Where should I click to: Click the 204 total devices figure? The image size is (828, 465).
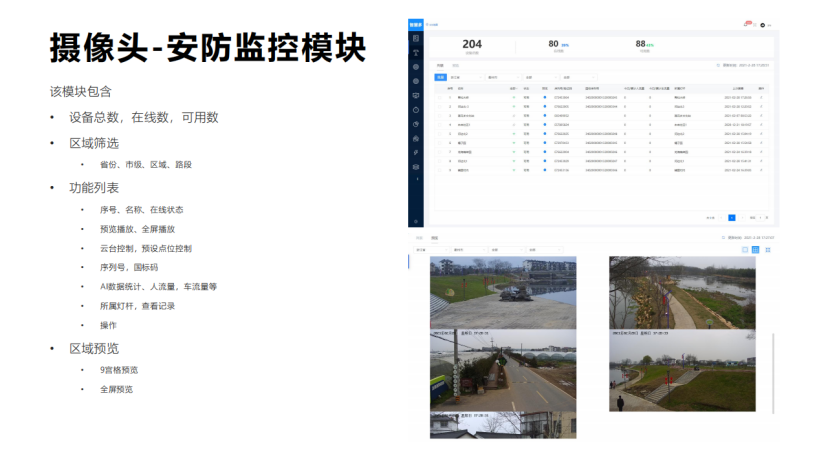click(472, 44)
